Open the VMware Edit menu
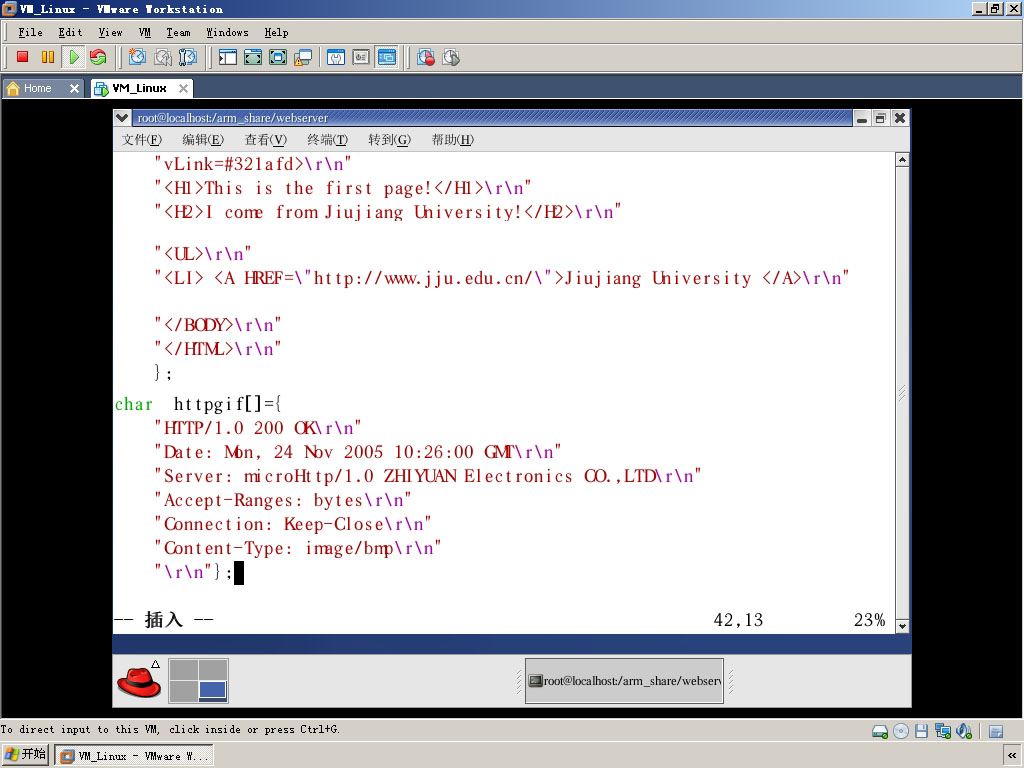 coord(70,33)
